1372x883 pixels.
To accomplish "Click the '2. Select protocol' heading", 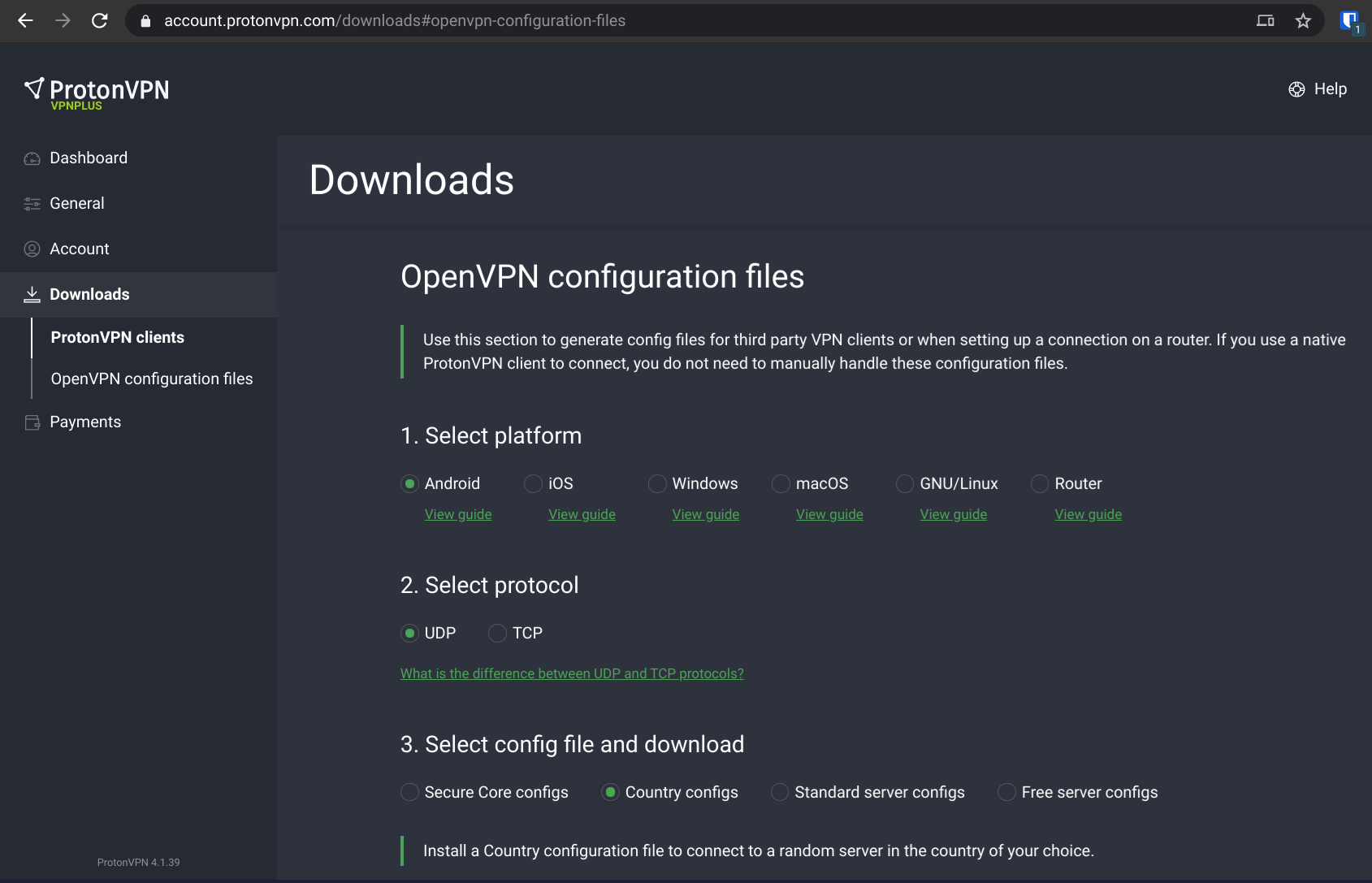I will (x=490, y=586).
